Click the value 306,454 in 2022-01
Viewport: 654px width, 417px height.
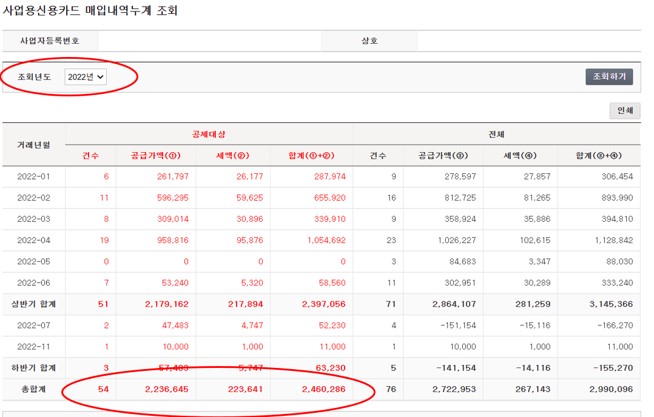(x=617, y=176)
